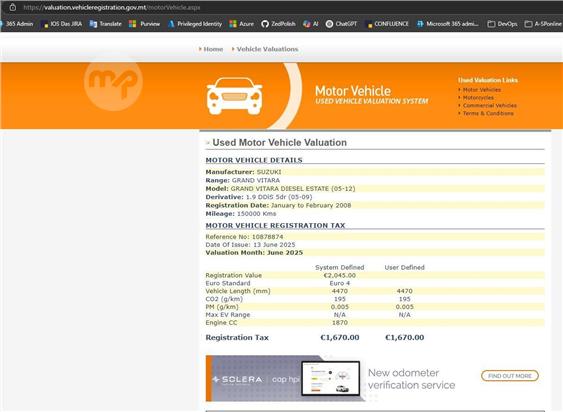Image resolution: width=563 pixels, height=412 pixels.
Task: Click the valuation.vehicleregistration.gov.mt address bar
Action: tap(112, 8)
